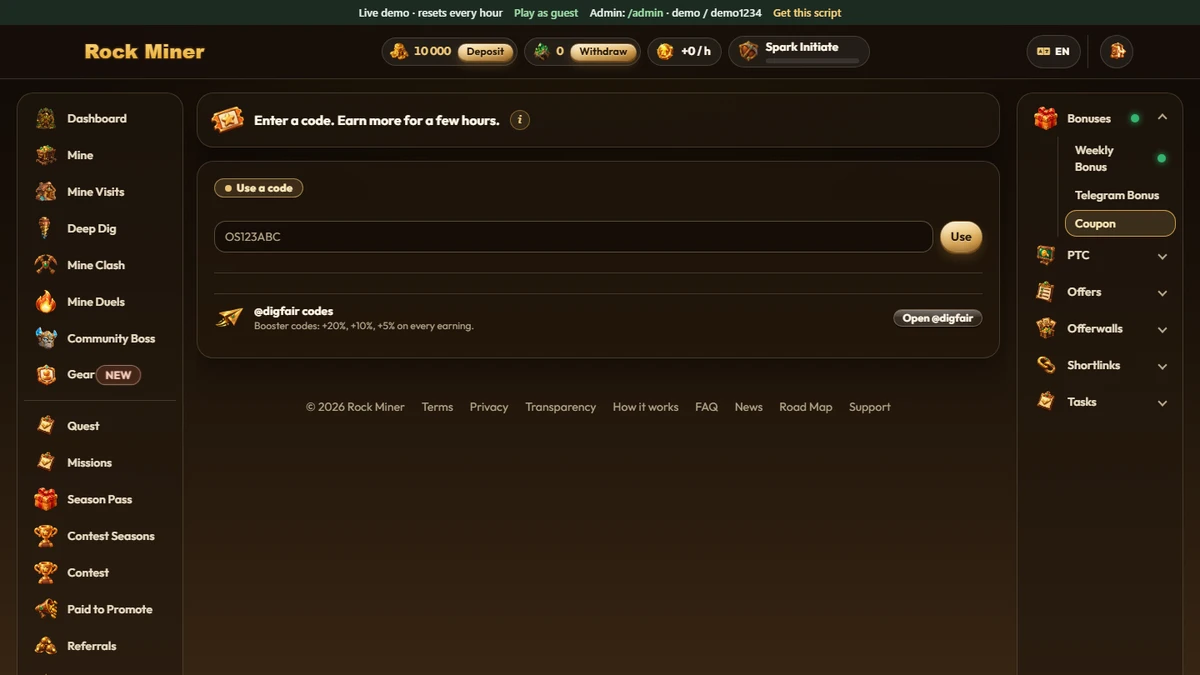The height and width of the screenshot is (675, 1200).
Task: Open Mine Visits via its icon
Action: pyautogui.click(x=46, y=192)
